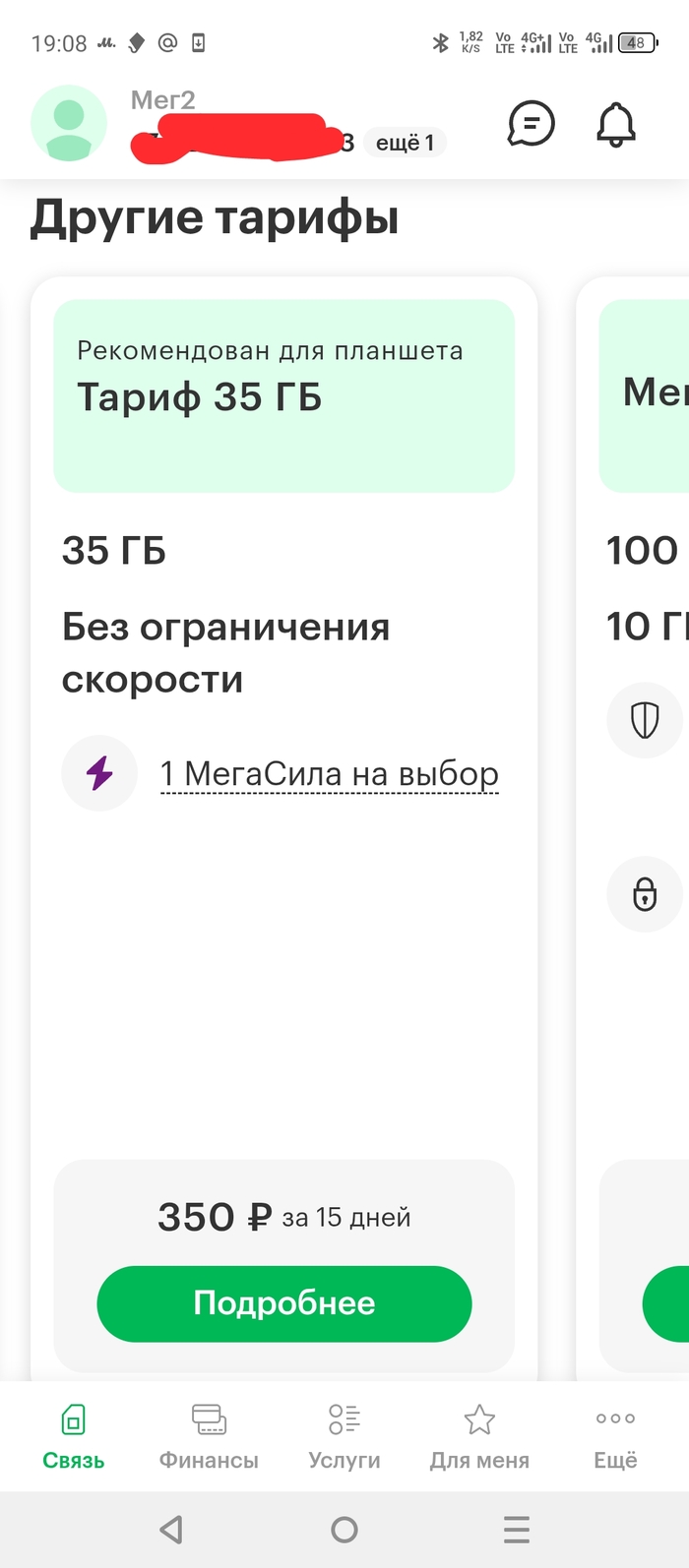Open Android recent apps menu button
The width and height of the screenshot is (689, 1568).
517,1529
